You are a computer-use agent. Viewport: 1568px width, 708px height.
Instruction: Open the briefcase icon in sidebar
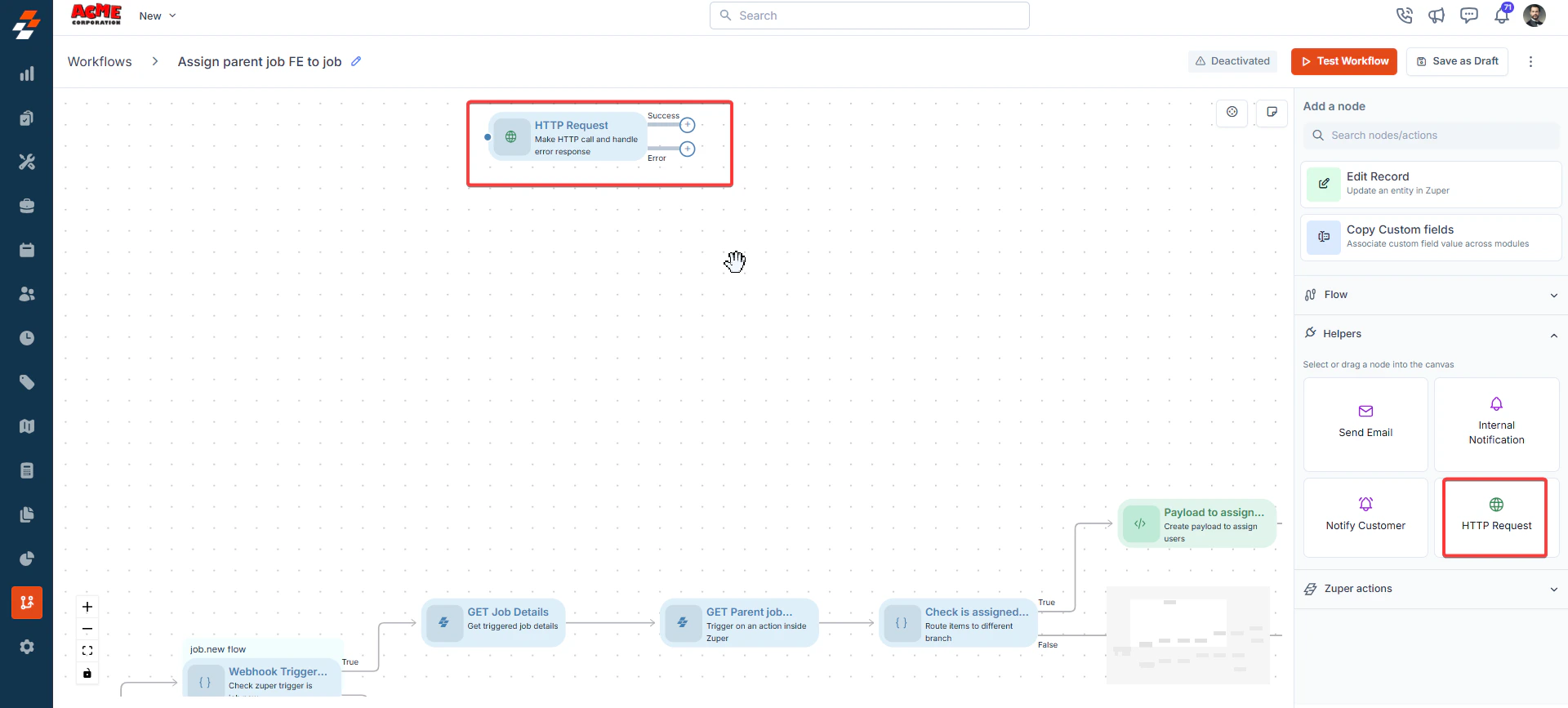(27, 206)
